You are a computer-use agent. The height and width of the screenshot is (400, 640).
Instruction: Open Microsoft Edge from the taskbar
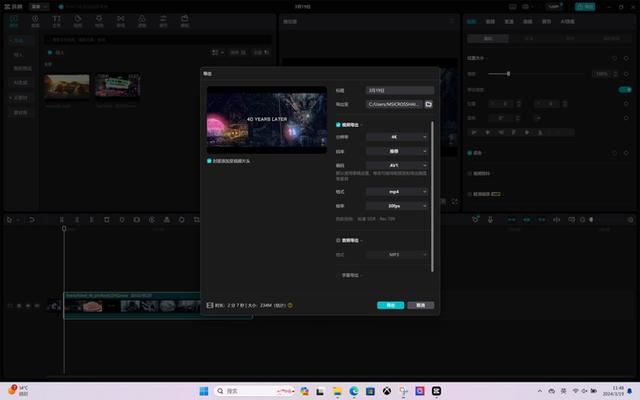click(353, 391)
